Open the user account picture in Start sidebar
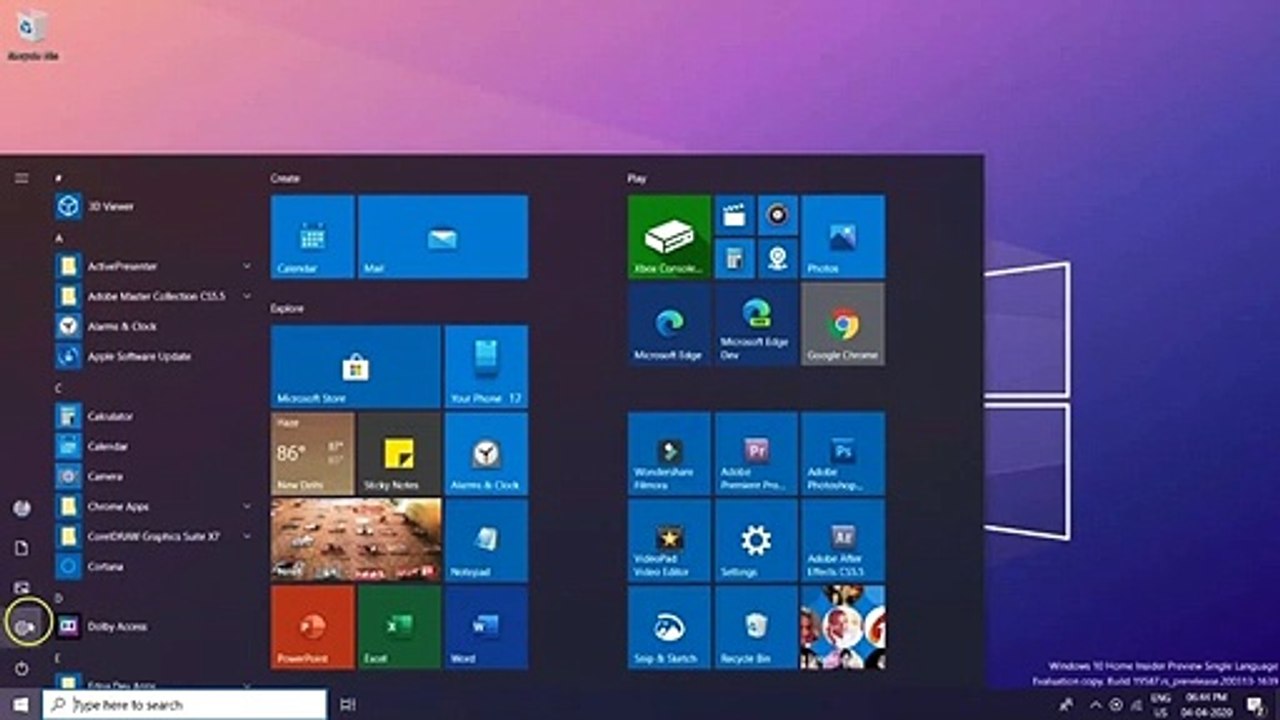 21,508
